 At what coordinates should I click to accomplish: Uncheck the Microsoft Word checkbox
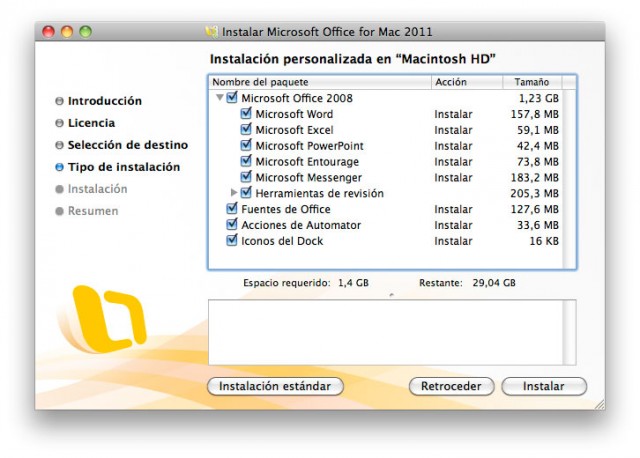pos(246,113)
